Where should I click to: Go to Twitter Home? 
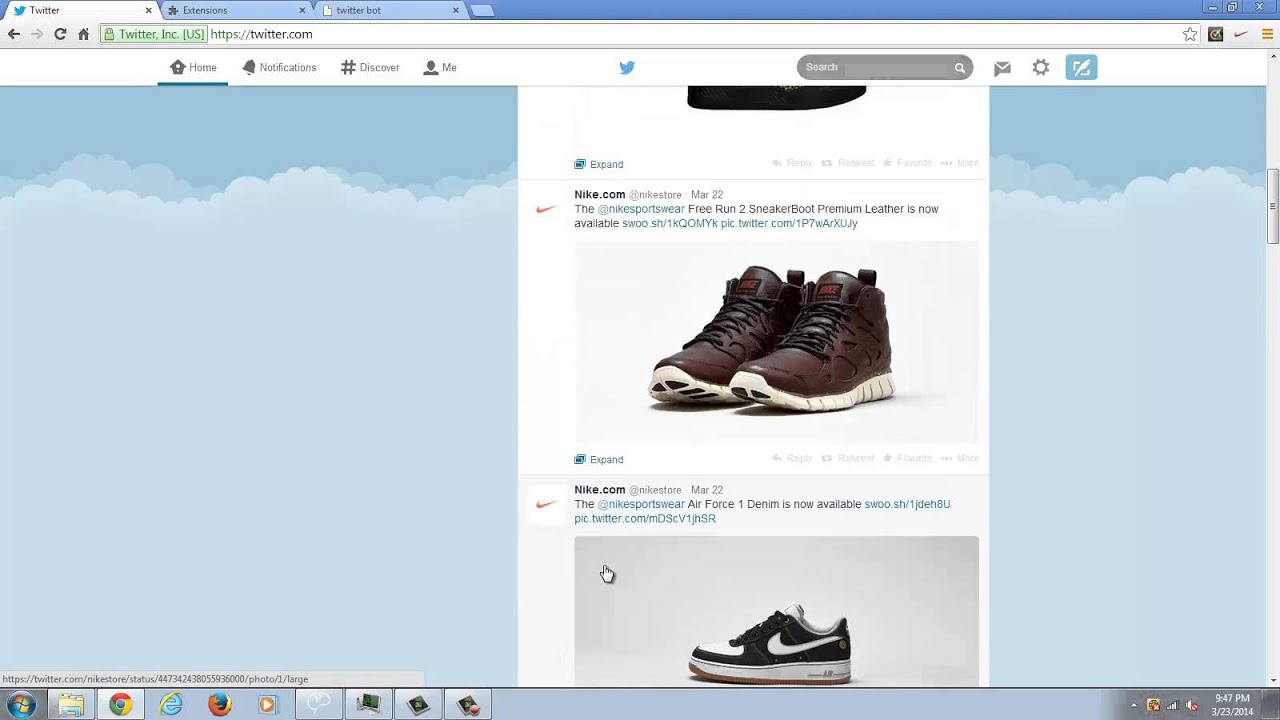pyautogui.click(x=193, y=68)
